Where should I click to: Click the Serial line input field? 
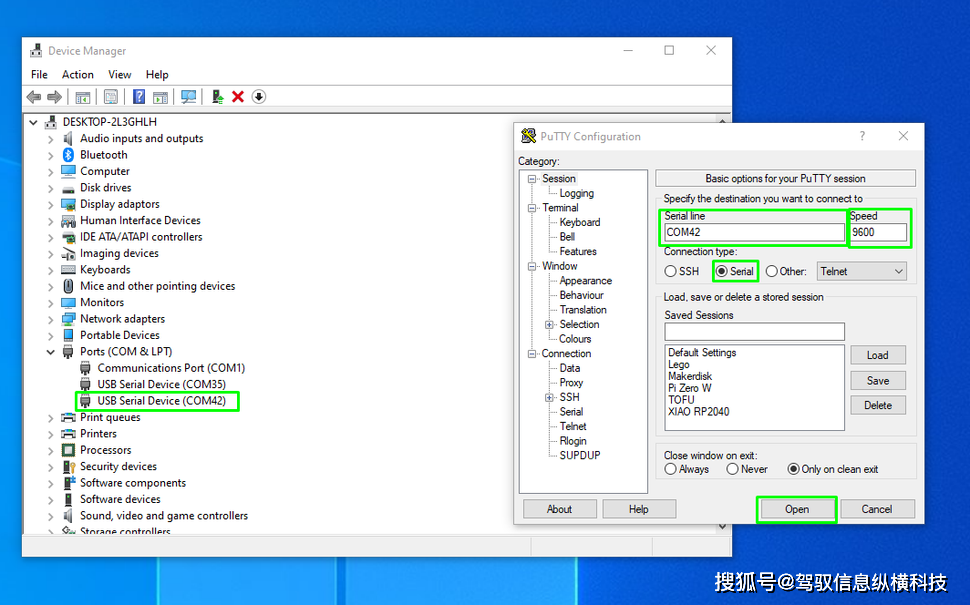pyautogui.click(x=754, y=233)
